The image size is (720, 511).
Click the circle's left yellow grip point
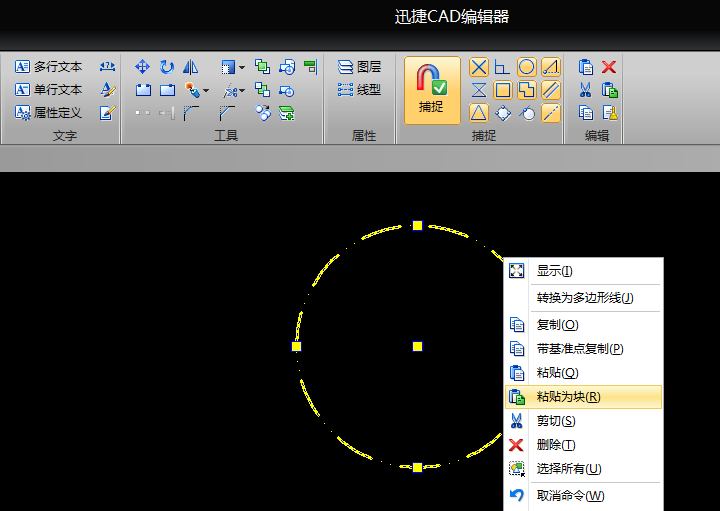pyautogui.click(x=296, y=346)
